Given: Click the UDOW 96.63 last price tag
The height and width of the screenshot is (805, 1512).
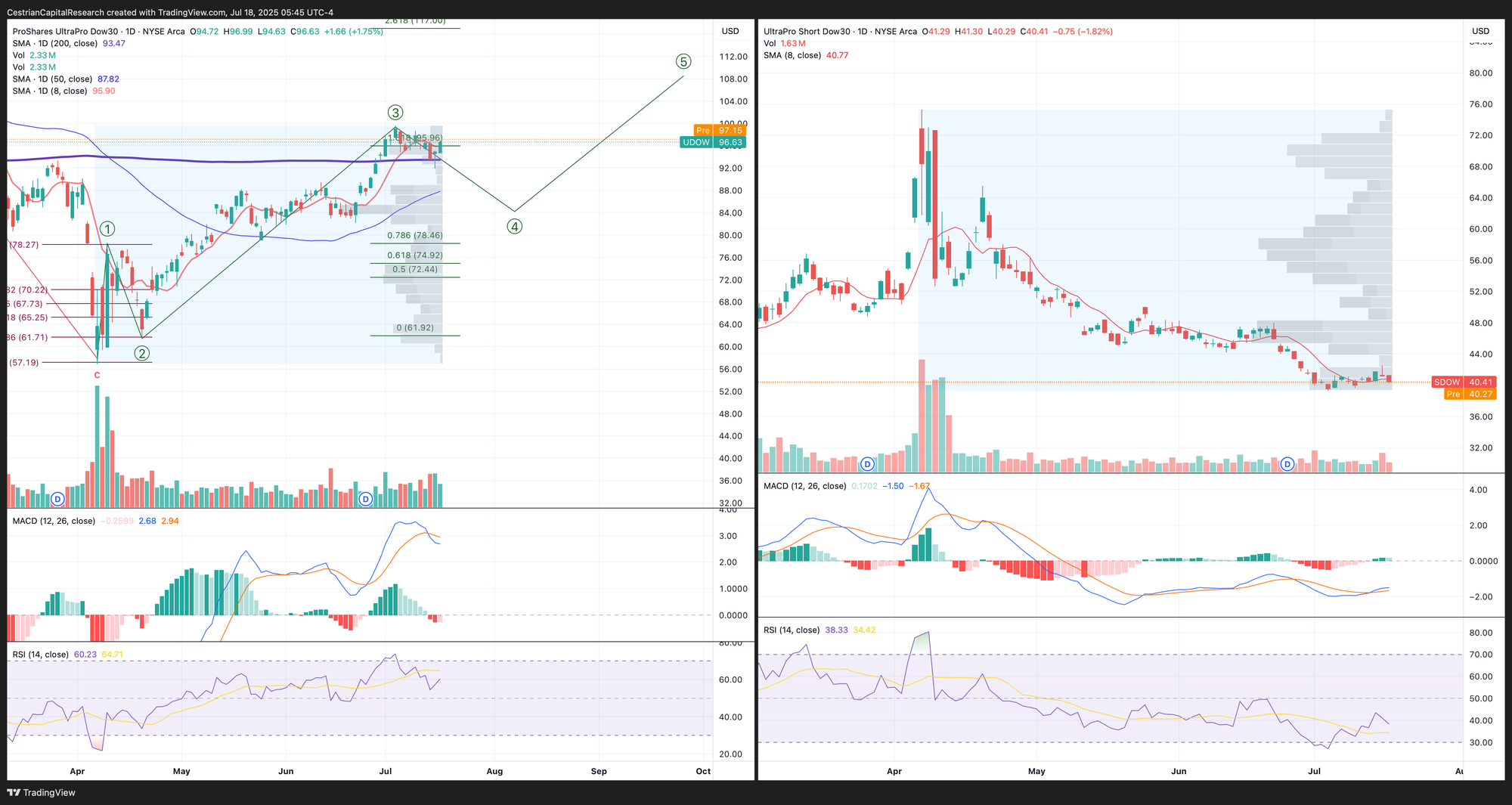Looking at the screenshot, I should (713, 142).
